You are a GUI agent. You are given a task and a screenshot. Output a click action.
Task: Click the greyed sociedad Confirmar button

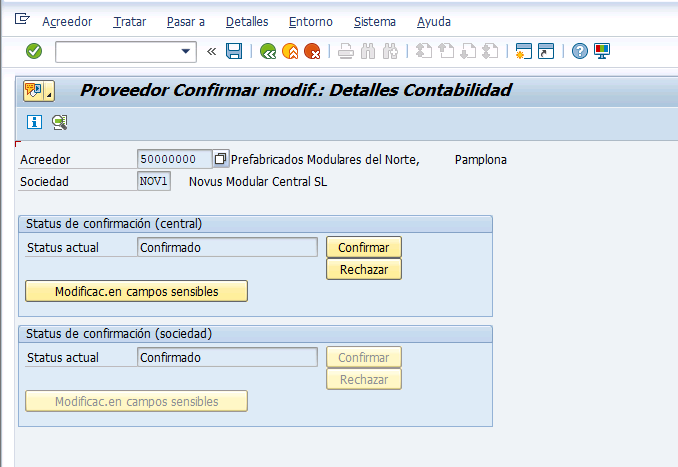click(x=364, y=358)
